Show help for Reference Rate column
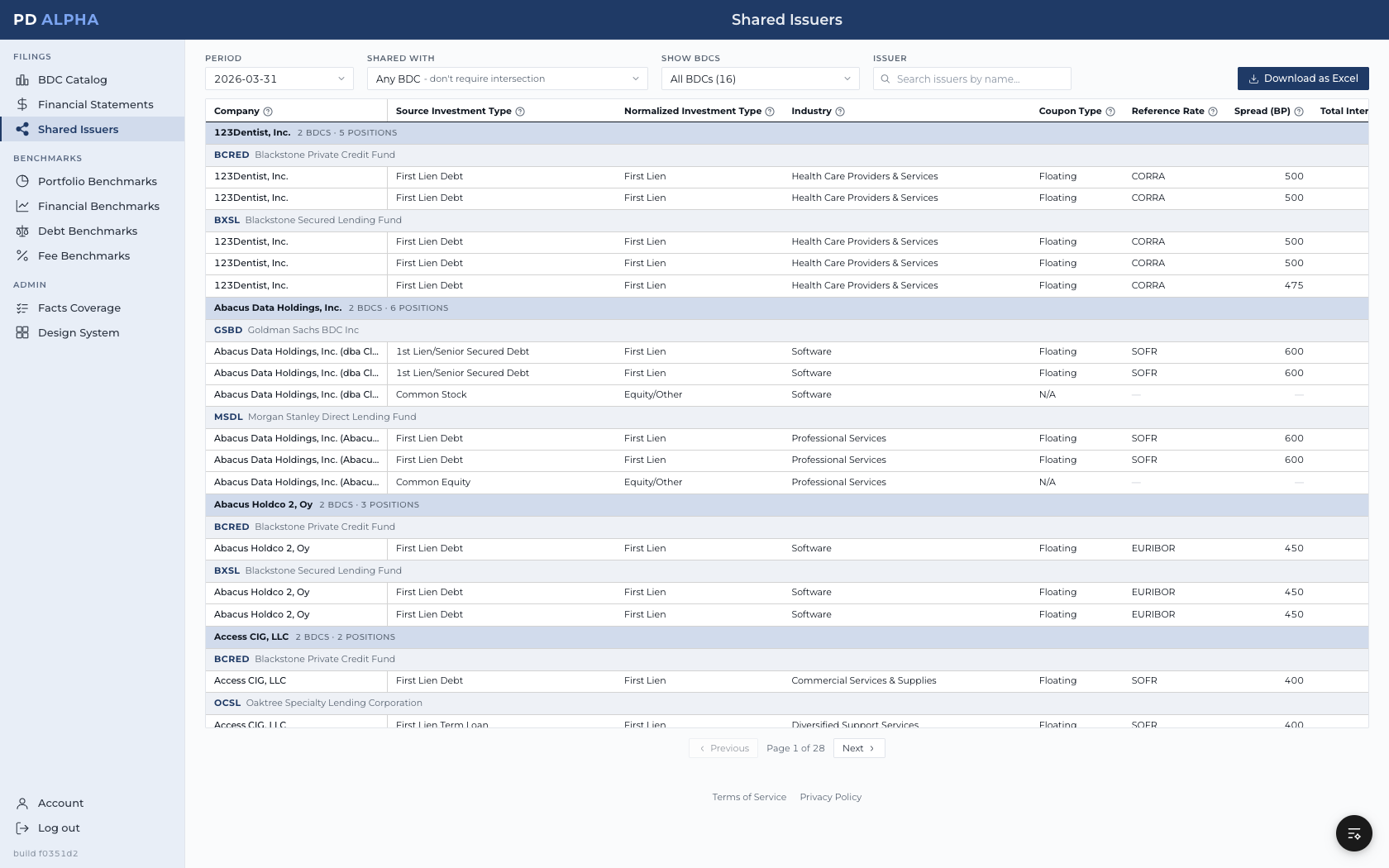1389x868 pixels. click(x=1213, y=112)
